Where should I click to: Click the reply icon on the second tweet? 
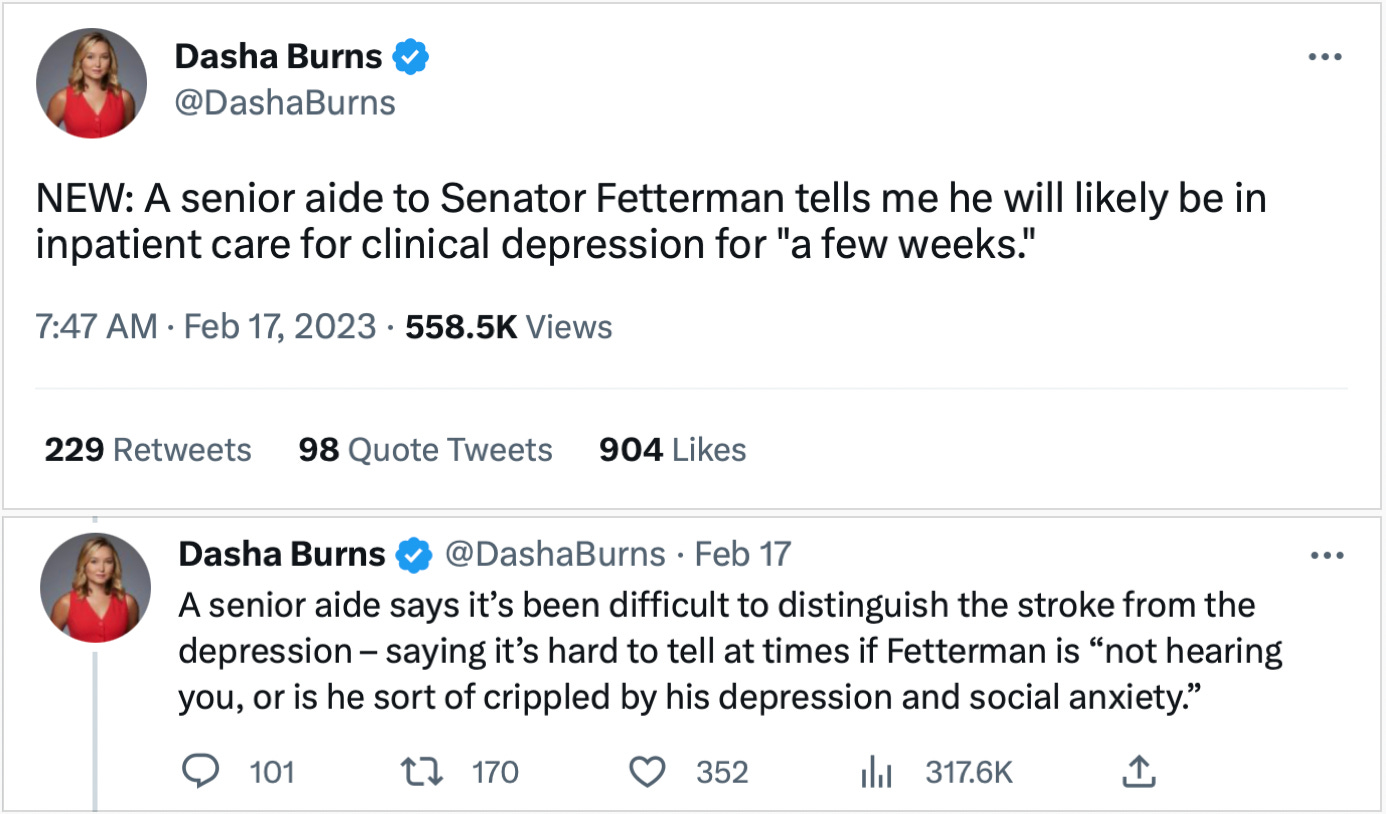tap(205, 772)
